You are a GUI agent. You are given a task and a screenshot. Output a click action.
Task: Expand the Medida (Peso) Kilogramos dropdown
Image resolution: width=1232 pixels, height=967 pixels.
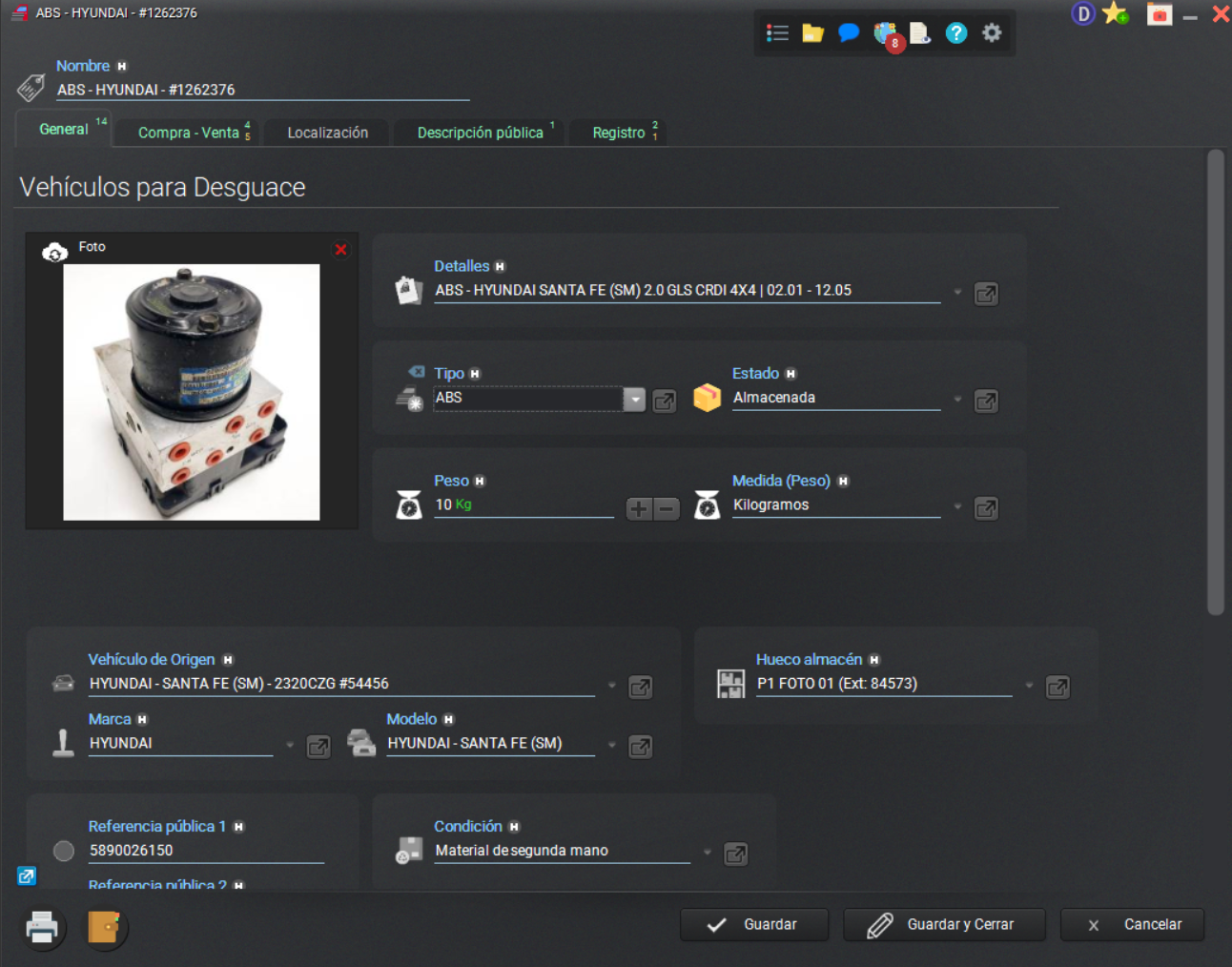pyautogui.click(x=957, y=507)
